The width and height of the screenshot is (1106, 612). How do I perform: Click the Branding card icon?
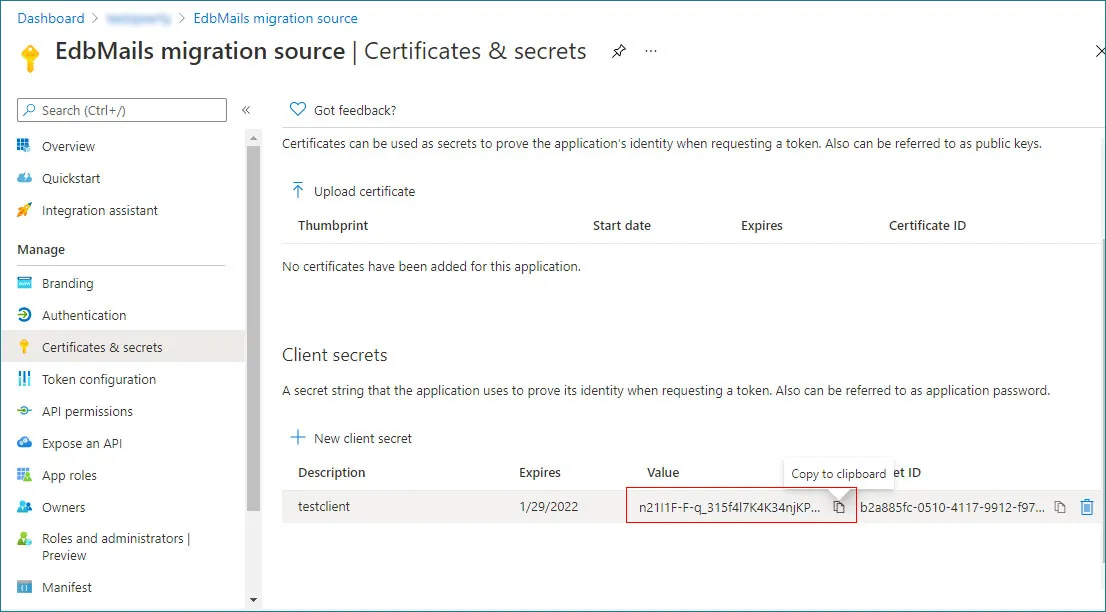pyautogui.click(x=24, y=283)
